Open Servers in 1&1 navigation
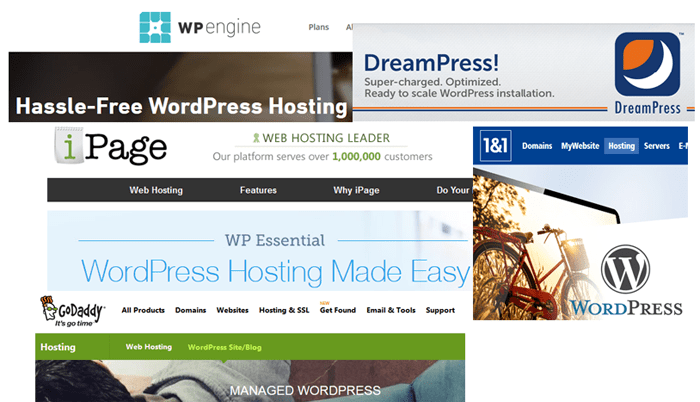The height and width of the screenshot is (402, 700). [657, 146]
